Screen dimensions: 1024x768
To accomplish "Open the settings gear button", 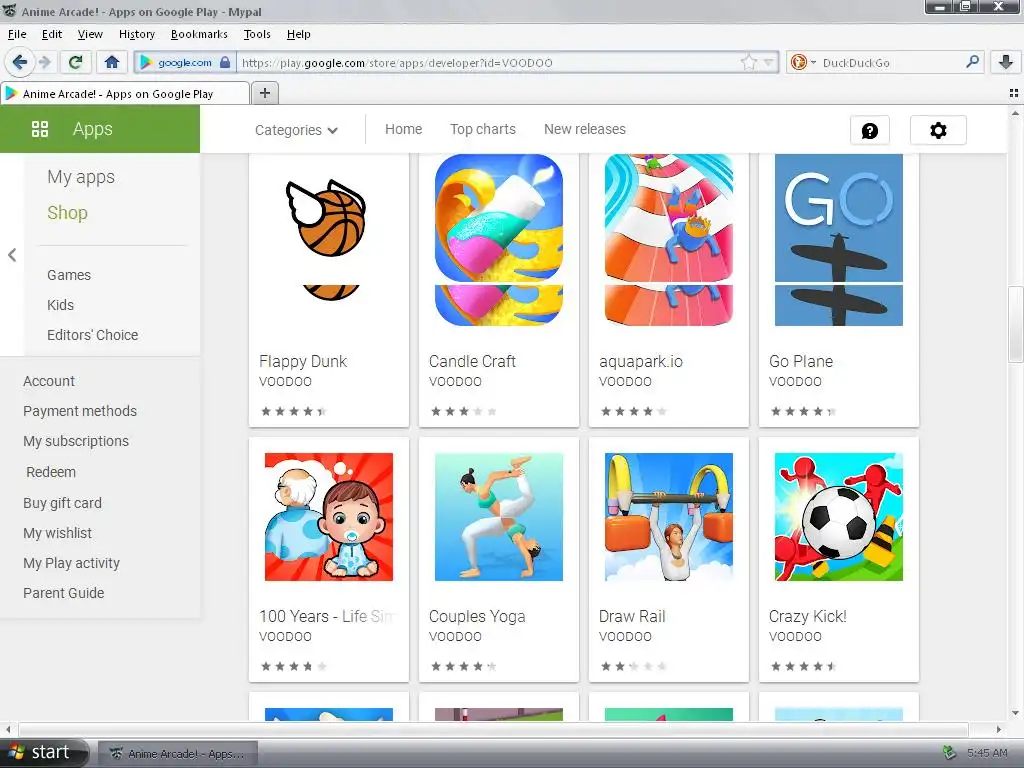I will coord(938,131).
